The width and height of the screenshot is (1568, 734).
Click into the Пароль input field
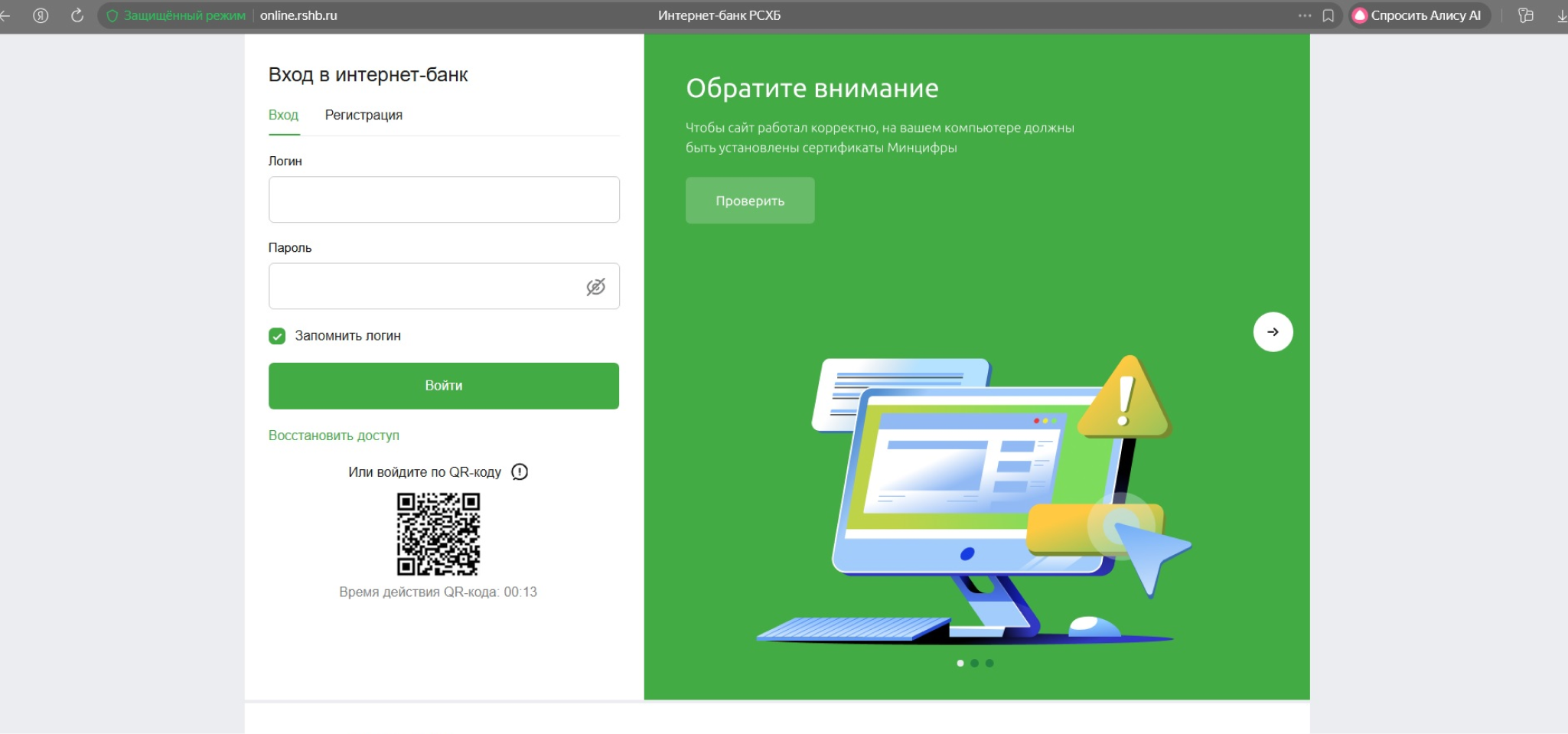(x=425, y=286)
